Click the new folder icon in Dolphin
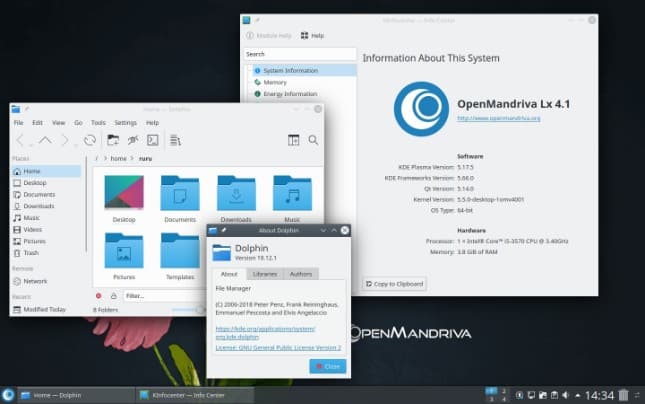This screenshot has height=404, width=645. 113,140
